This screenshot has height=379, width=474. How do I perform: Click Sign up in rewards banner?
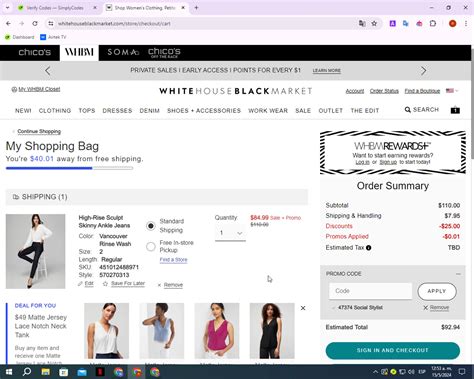pyautogui.click(x=388, y=162)
